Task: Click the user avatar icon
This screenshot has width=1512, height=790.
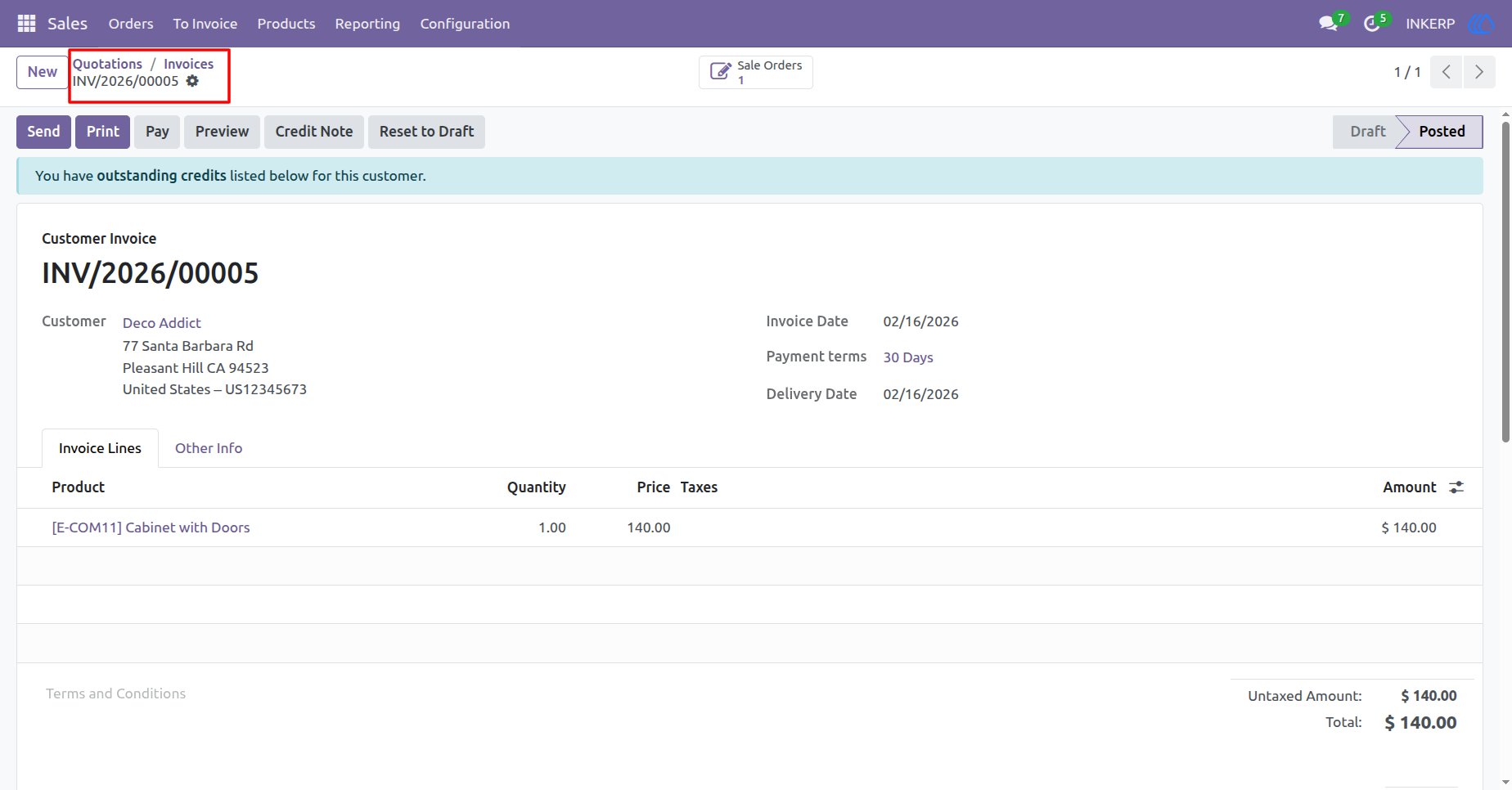Action: (1481, 24)
